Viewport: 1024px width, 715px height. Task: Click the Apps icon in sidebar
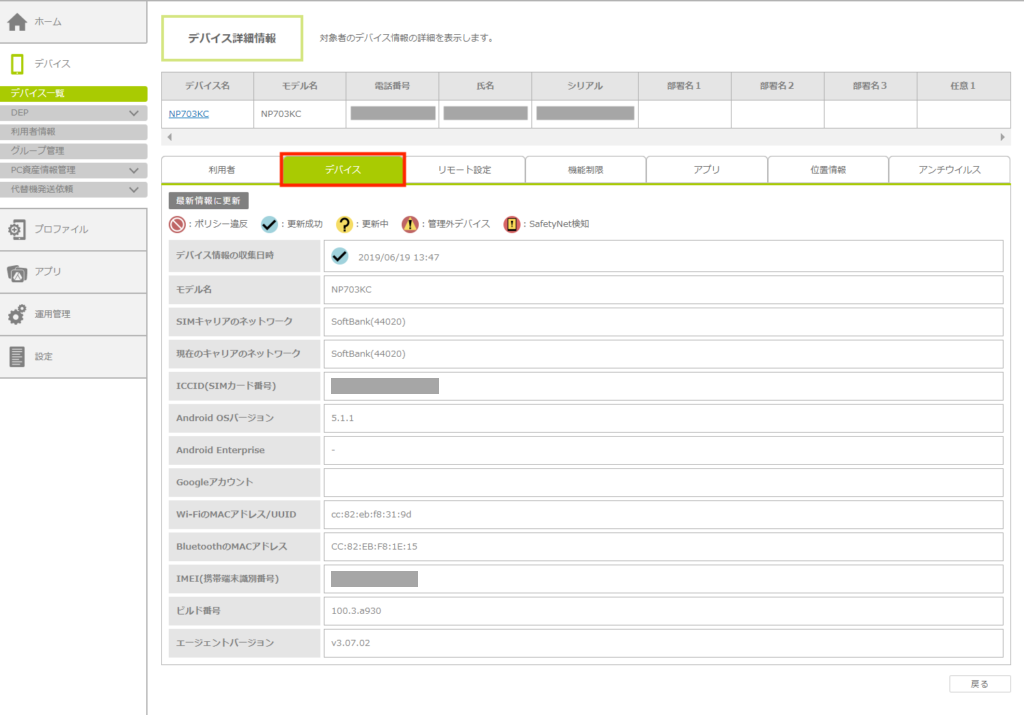click(17, 272)
